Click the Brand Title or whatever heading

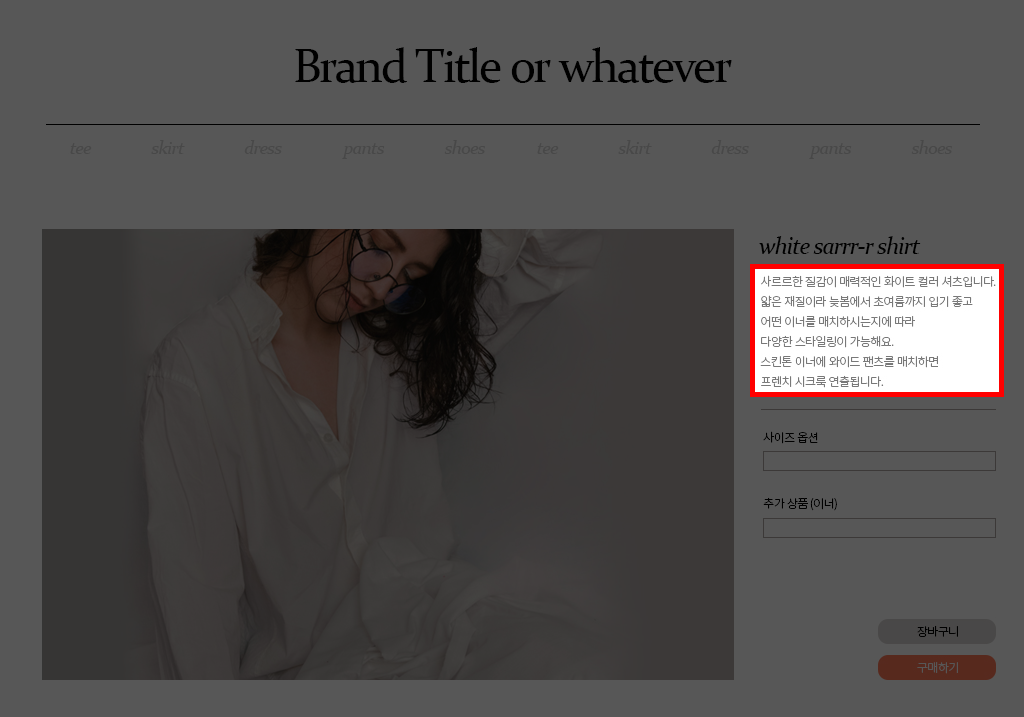[513, 67]
